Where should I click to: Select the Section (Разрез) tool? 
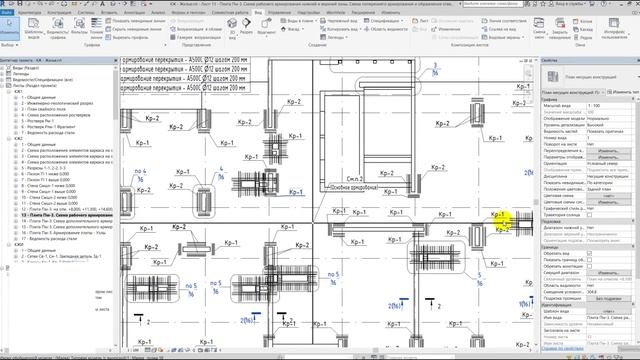tap(246, 26)
